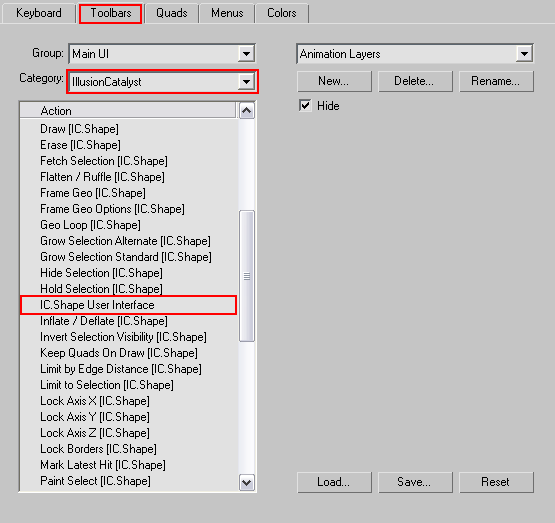Click the Delete... button
This screenshot has width=555, height=523.
coord(416,81)
